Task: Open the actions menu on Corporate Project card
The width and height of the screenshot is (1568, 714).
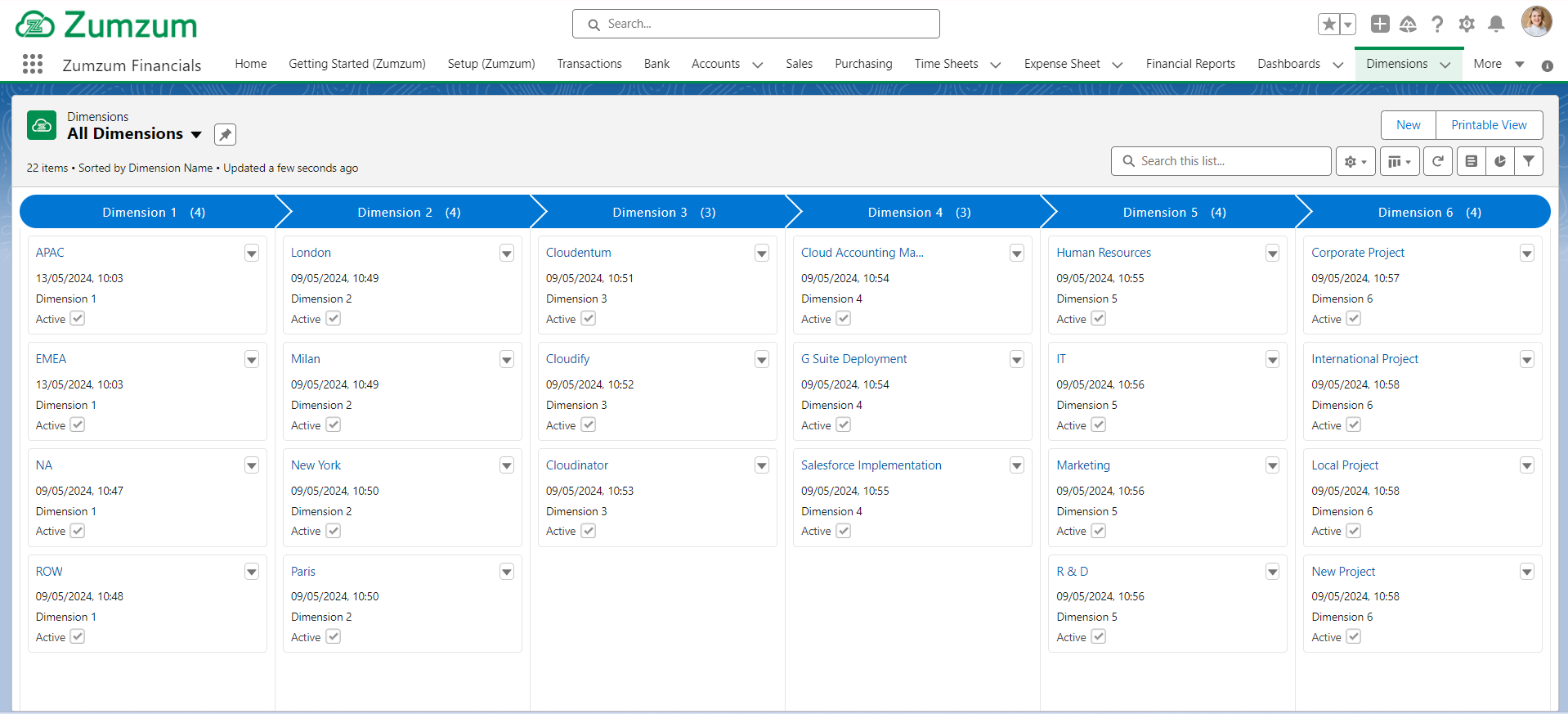Action: [x=1526, y=254]
